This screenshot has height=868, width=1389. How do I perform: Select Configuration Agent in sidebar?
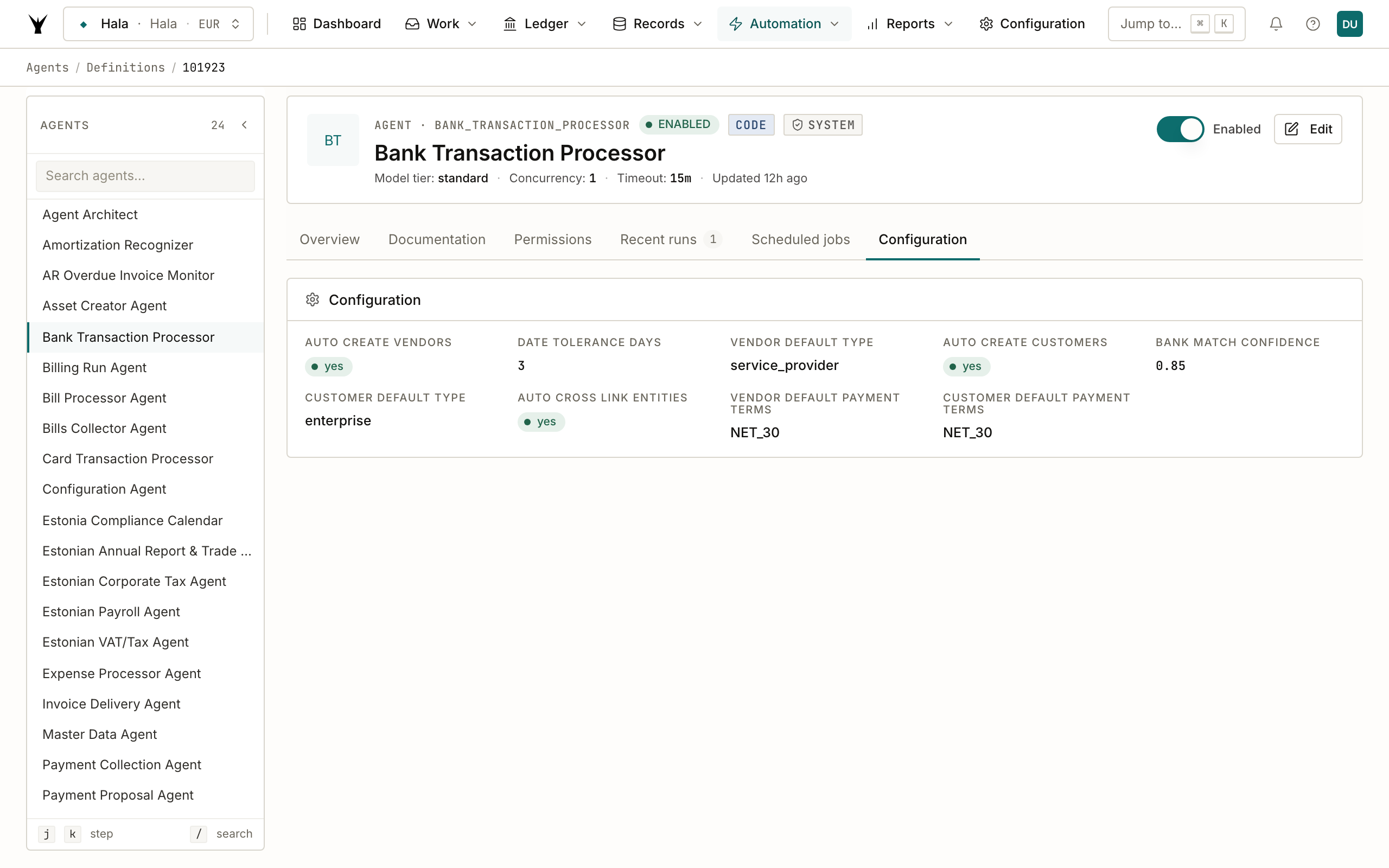coord(145,489)
